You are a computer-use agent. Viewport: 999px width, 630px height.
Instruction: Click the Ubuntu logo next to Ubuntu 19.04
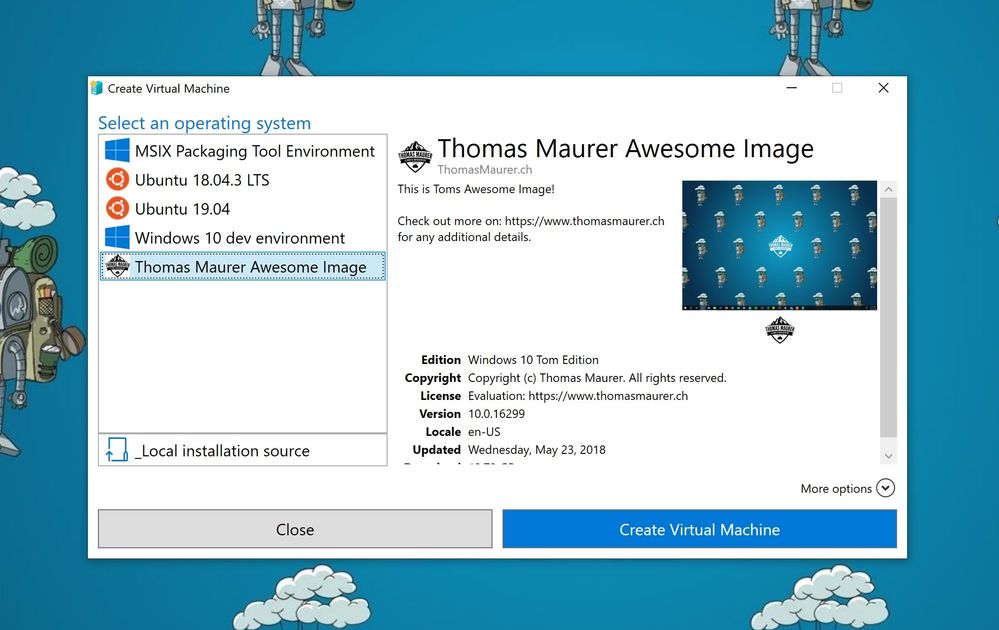(x=117, y=208)
